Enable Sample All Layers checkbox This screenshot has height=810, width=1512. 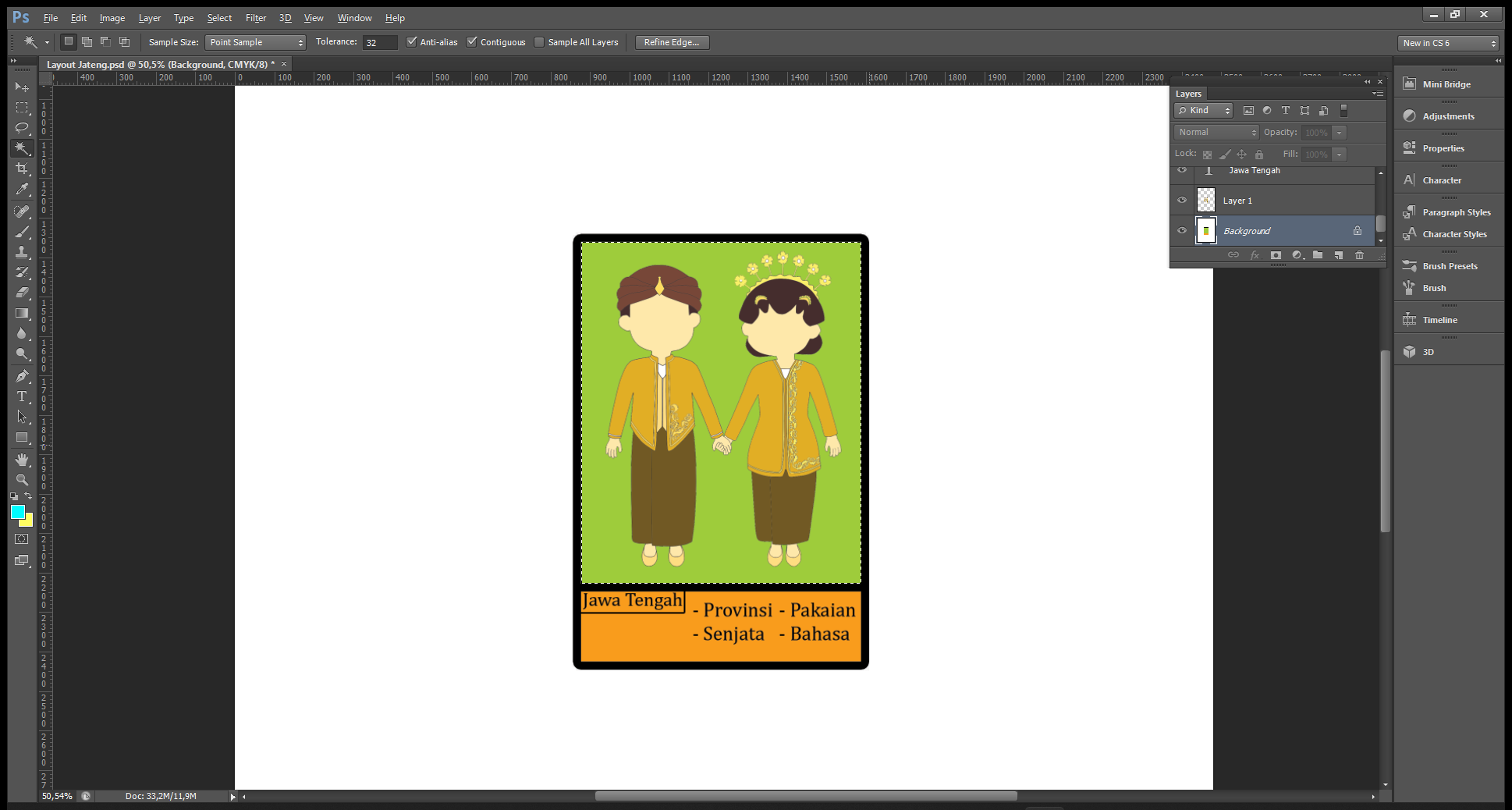point(539,42)
